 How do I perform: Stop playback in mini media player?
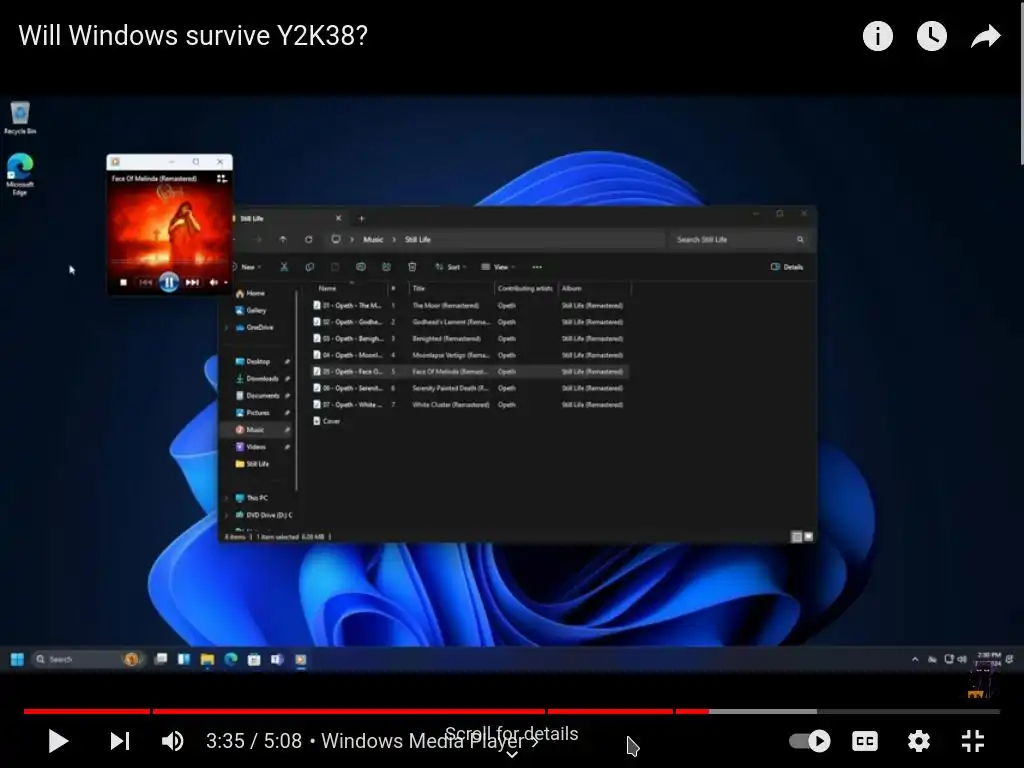pyautogui.click(x=123, y=282)
